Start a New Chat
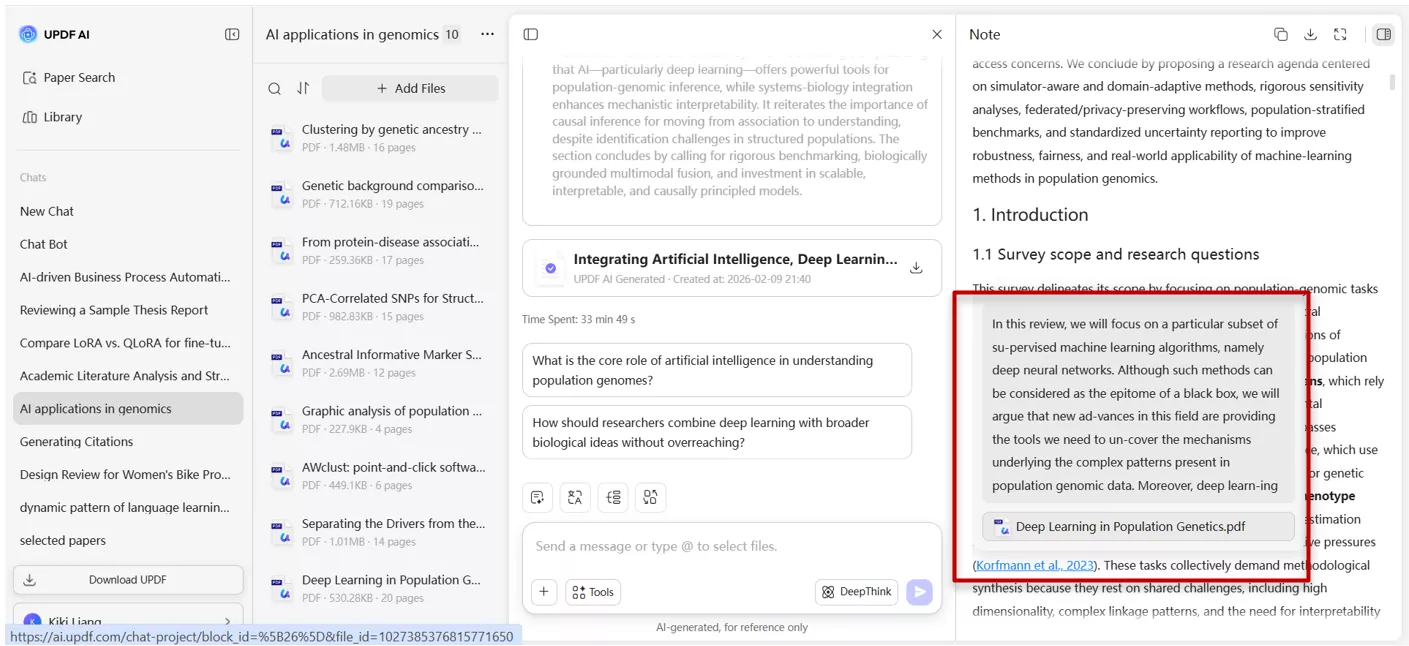 [46, 211]
